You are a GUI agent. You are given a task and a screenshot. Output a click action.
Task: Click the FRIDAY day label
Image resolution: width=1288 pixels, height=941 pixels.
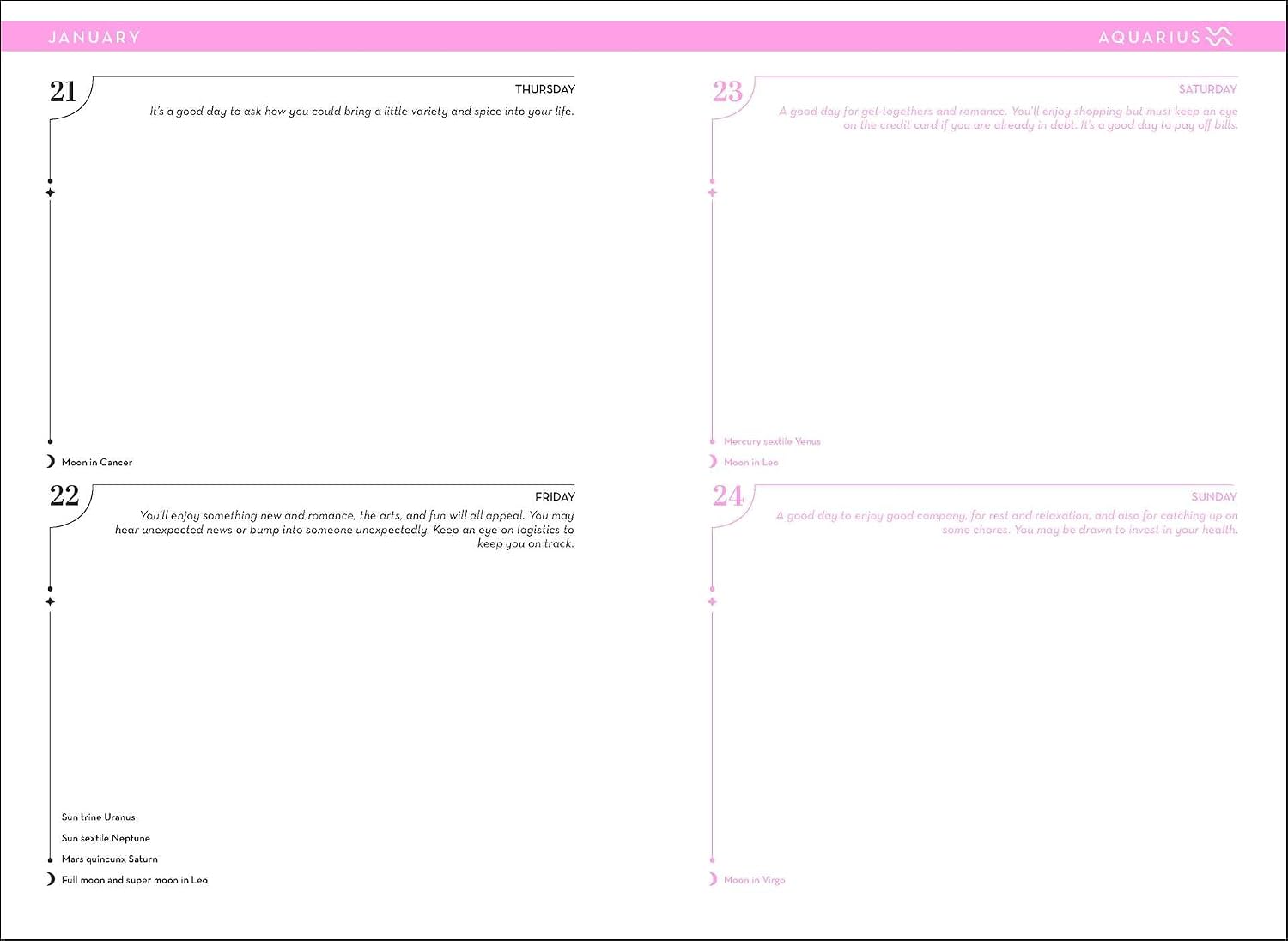pos(555,497)
